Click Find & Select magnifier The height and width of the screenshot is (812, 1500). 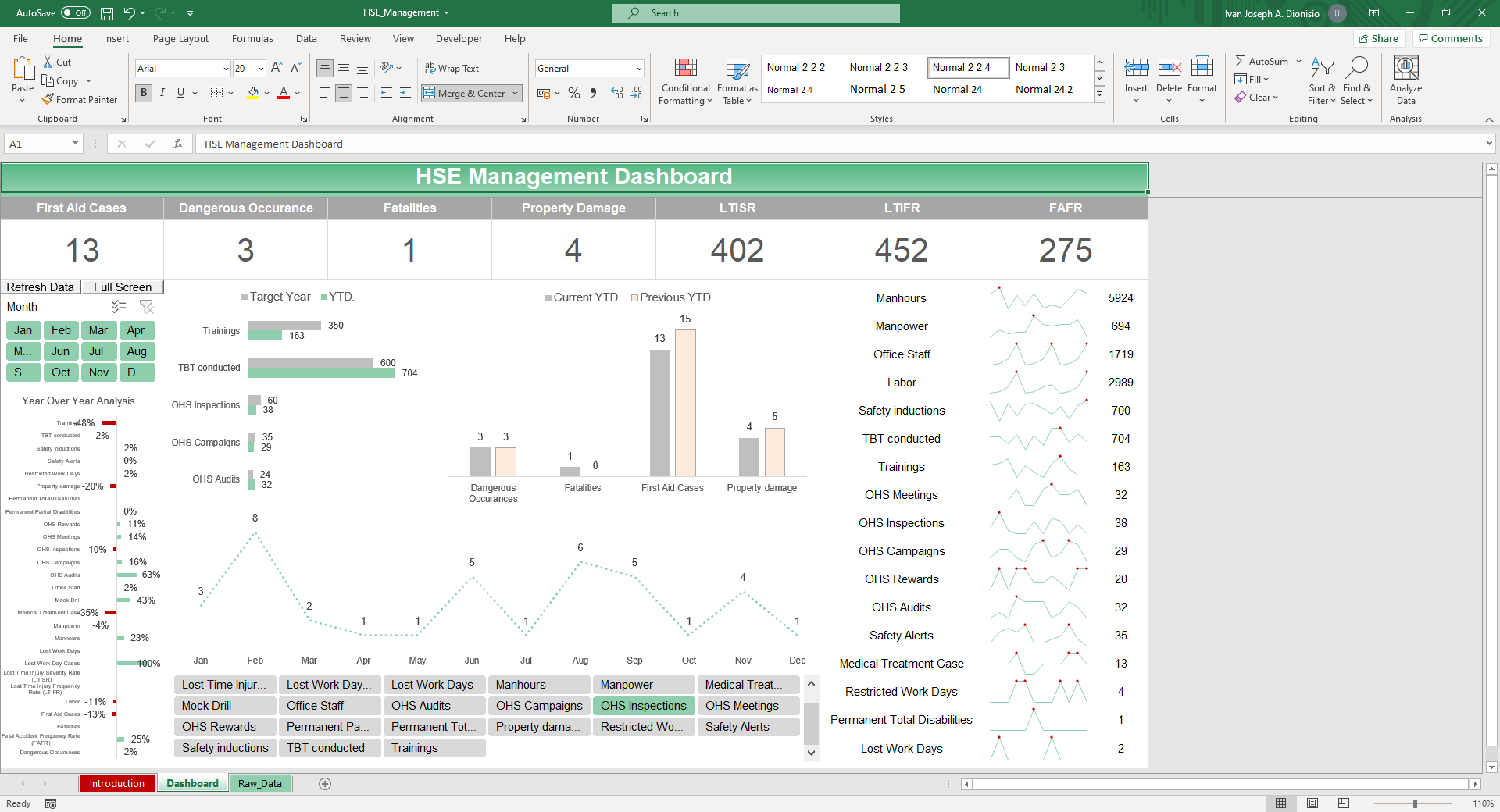click(1357, 69)
